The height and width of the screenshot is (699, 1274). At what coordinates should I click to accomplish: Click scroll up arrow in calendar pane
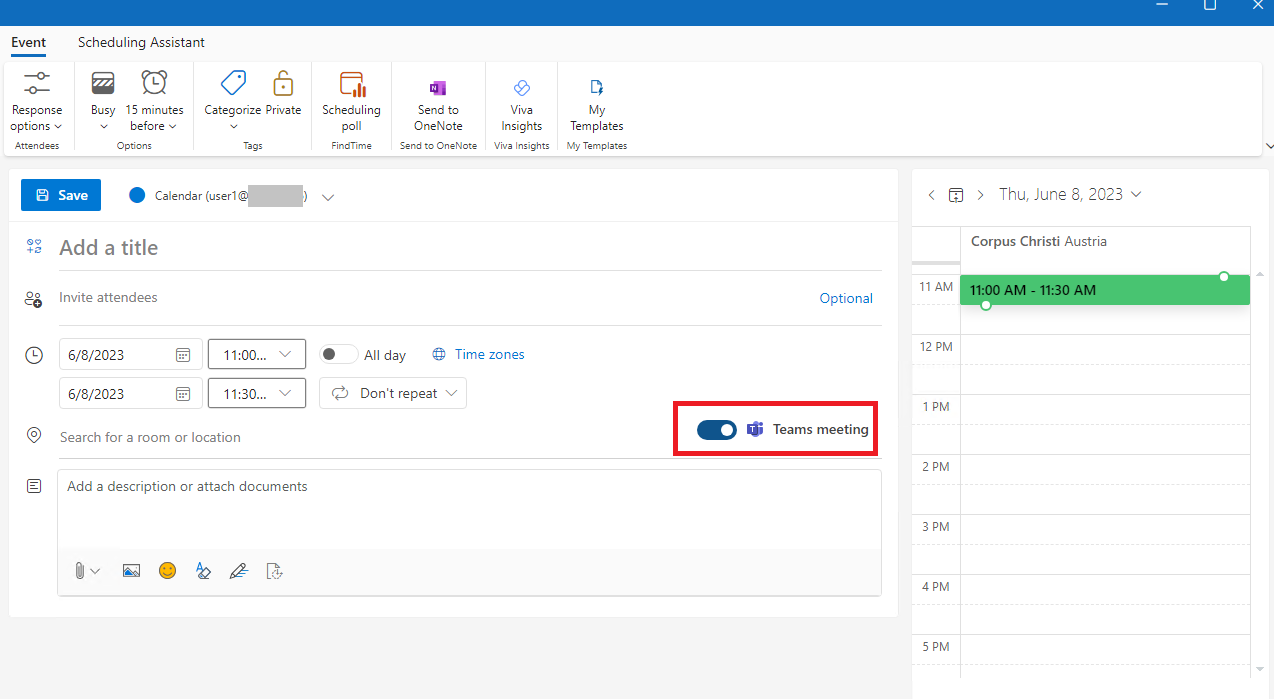pyautogui.click(x=1259, y=274)
